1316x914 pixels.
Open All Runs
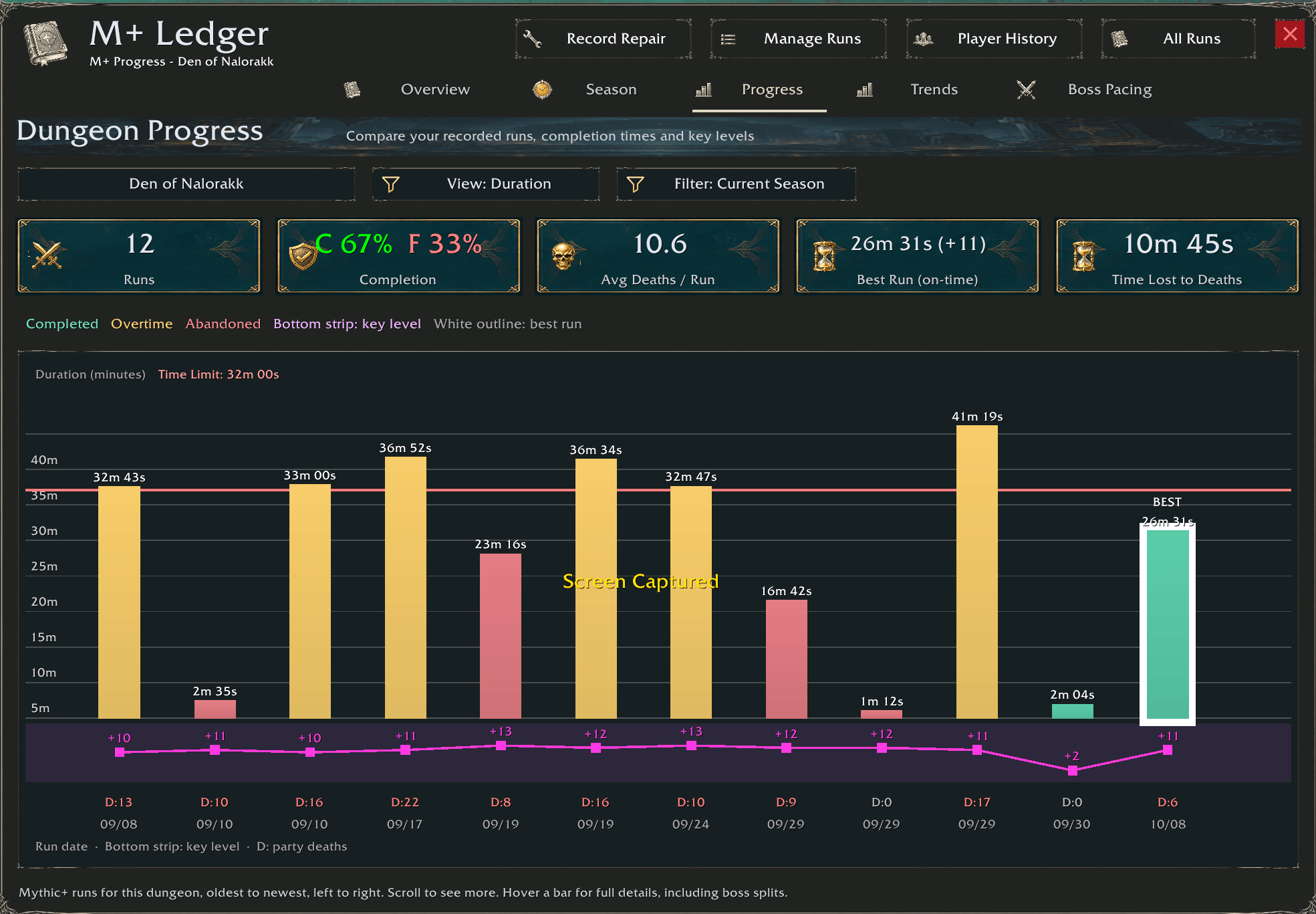[1178, 39]
